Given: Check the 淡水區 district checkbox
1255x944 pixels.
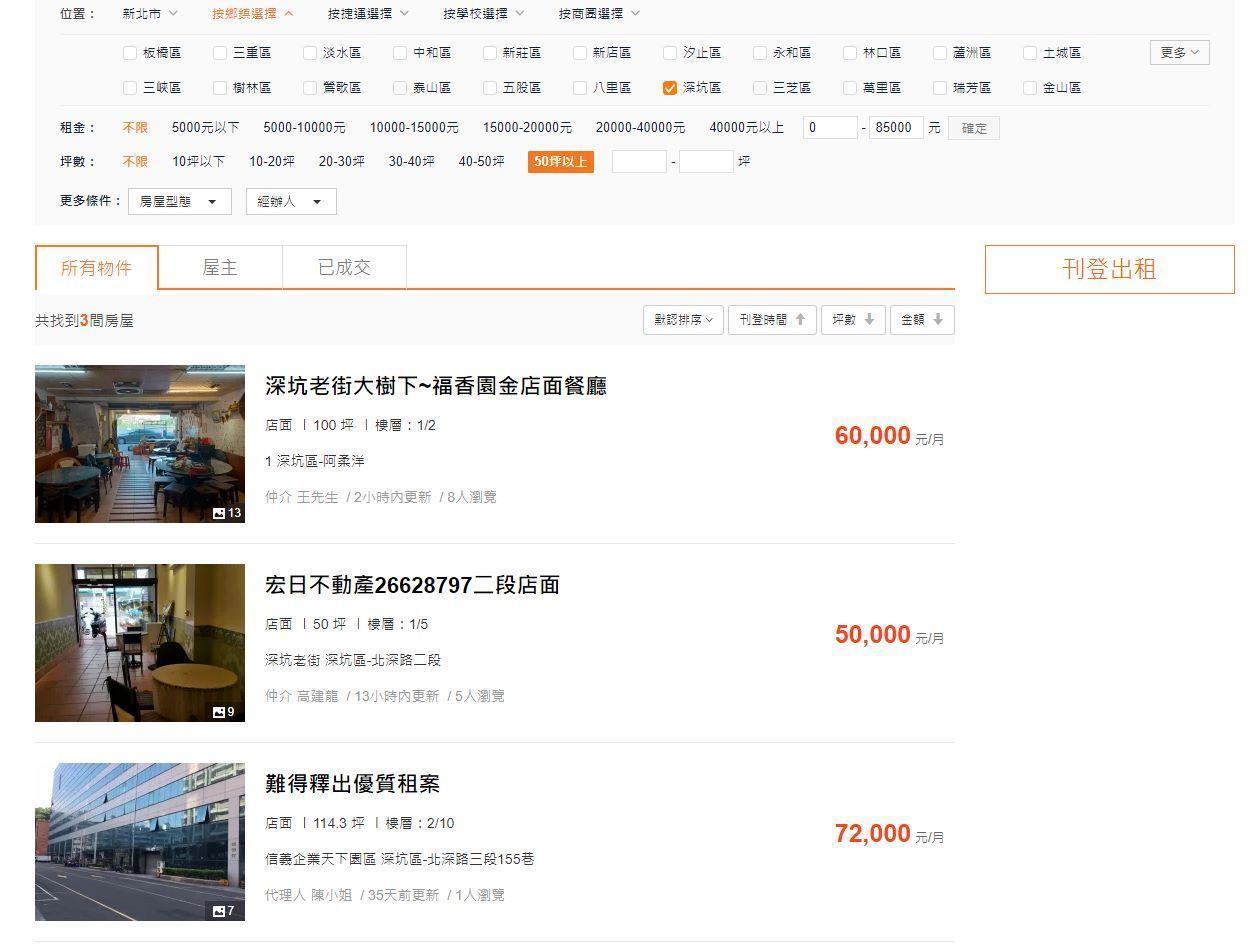Looking at the screenshot, I should coord(310,53).
